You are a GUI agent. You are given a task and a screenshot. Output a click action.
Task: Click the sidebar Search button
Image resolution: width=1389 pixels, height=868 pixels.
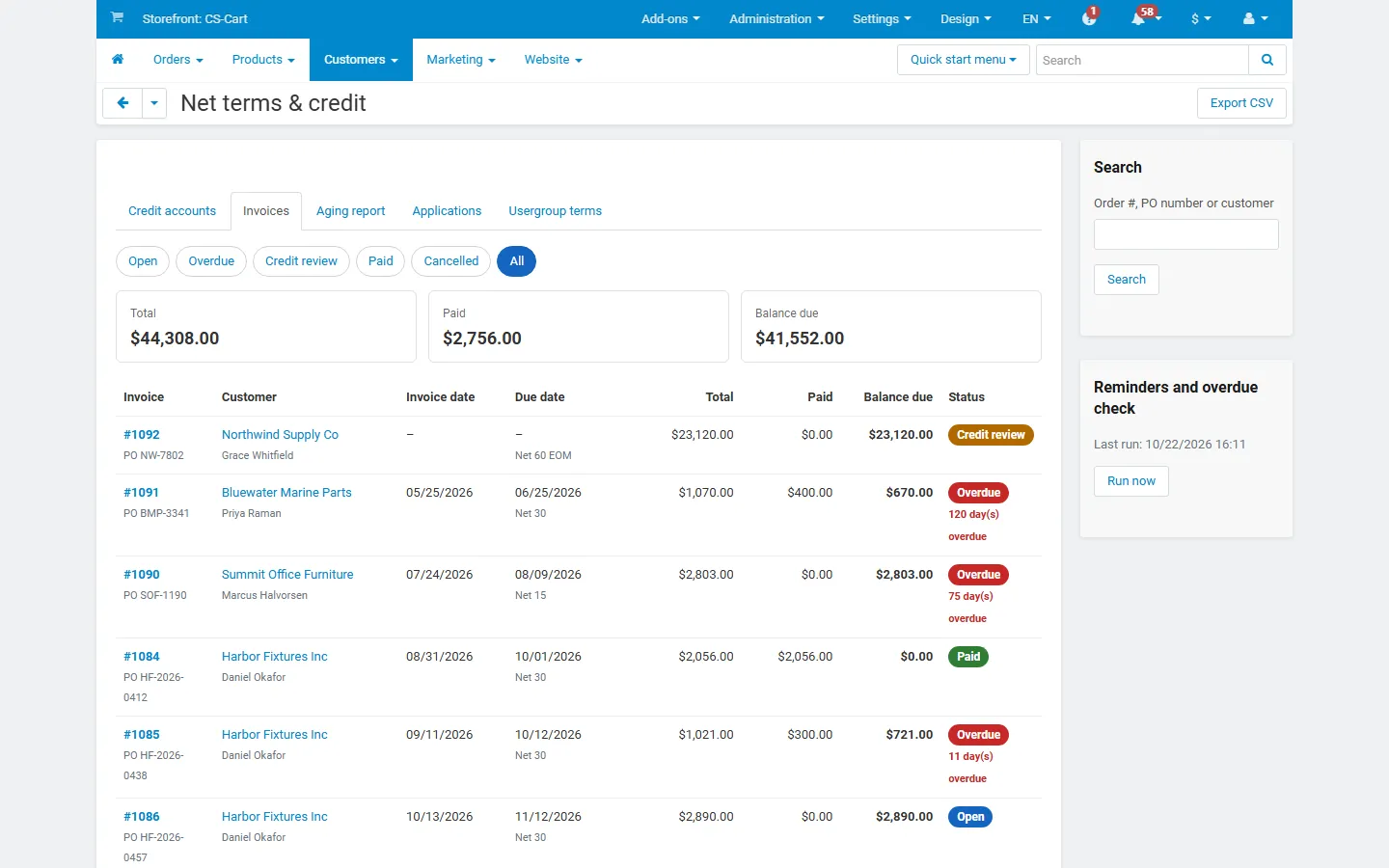(x=1127, y=280)
